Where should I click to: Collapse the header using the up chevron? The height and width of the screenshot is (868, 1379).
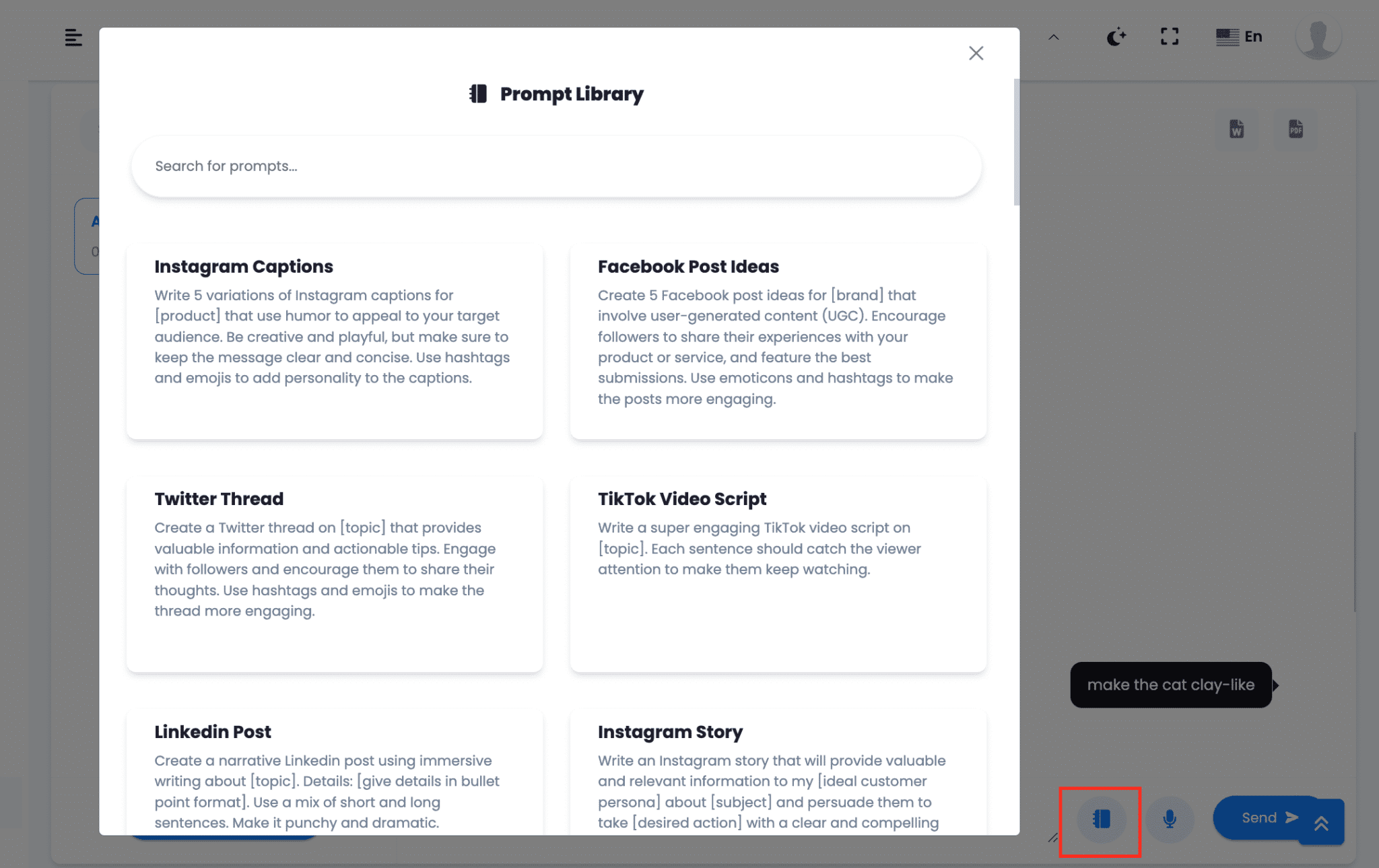(x=1054, y=38)
